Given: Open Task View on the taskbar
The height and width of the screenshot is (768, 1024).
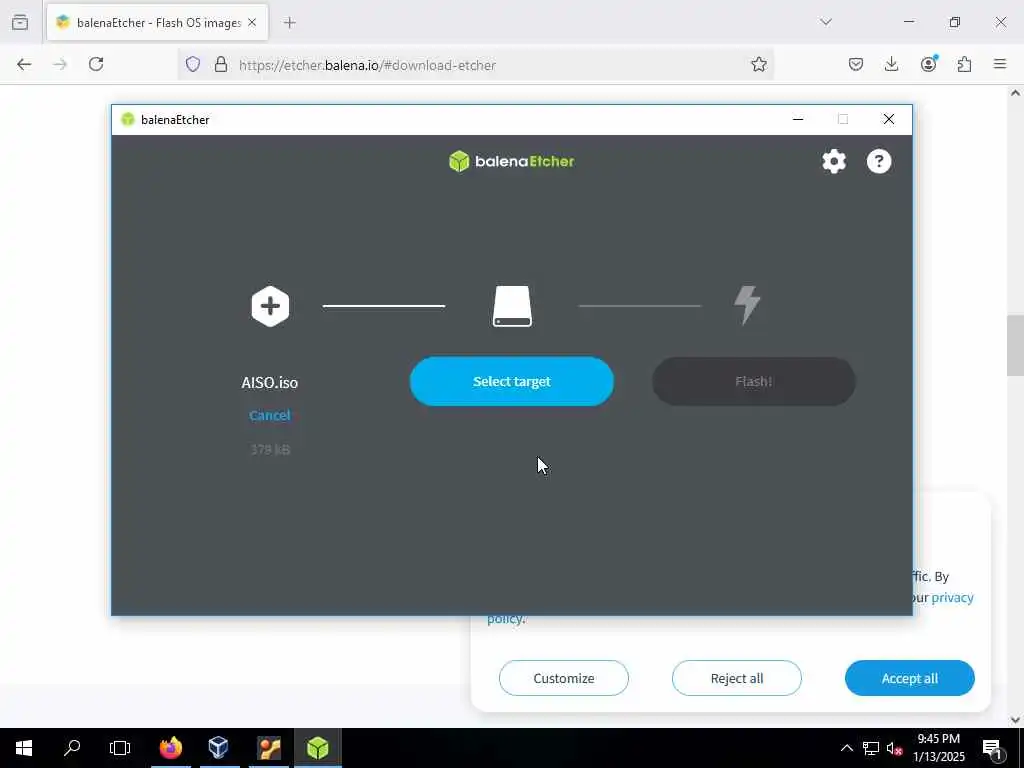Looking at the screenshot, I should (x=120, y=748).
